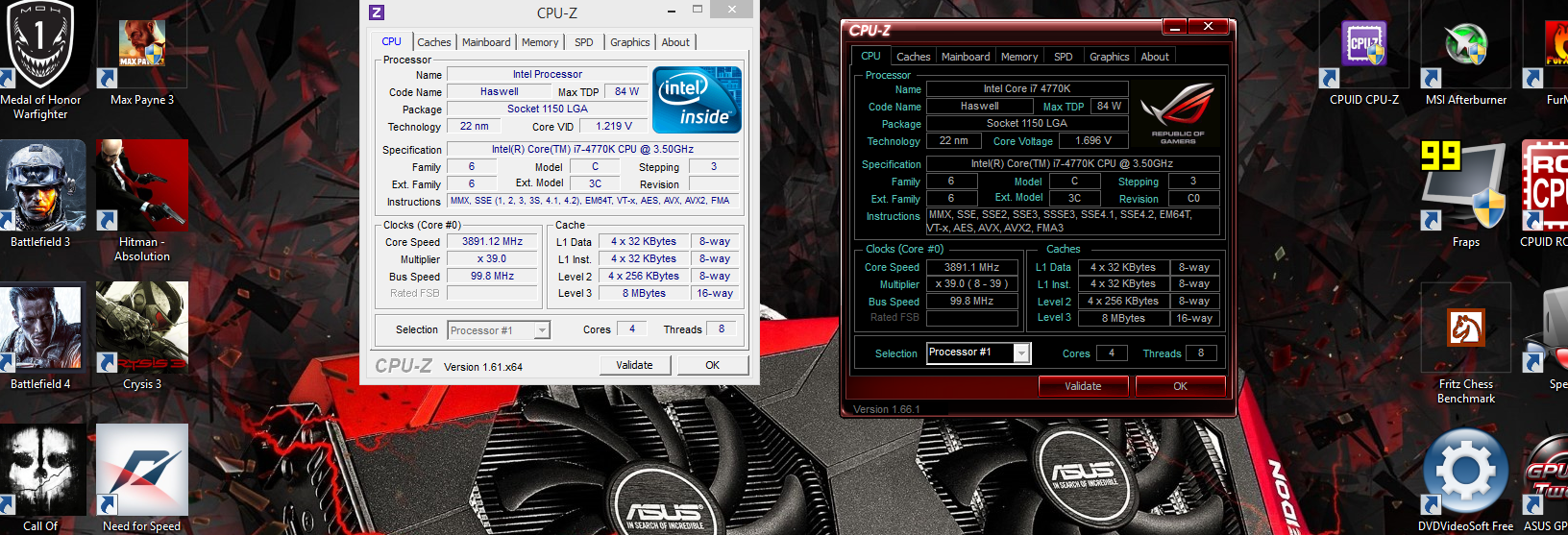The width and height of the screenshot is (1568, 535).
Task: Open CPUID CPU-Z desktop shortcut
Action: (1364, 46)
